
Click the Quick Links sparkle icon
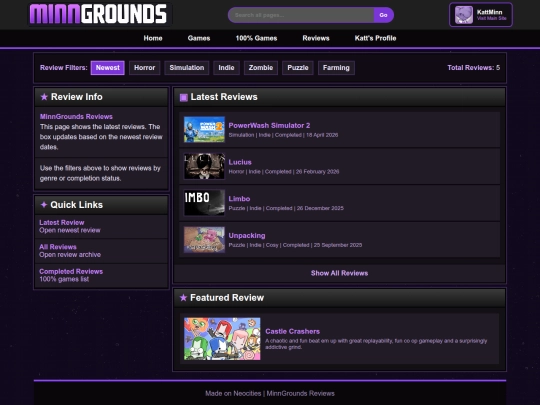point(44,205)
